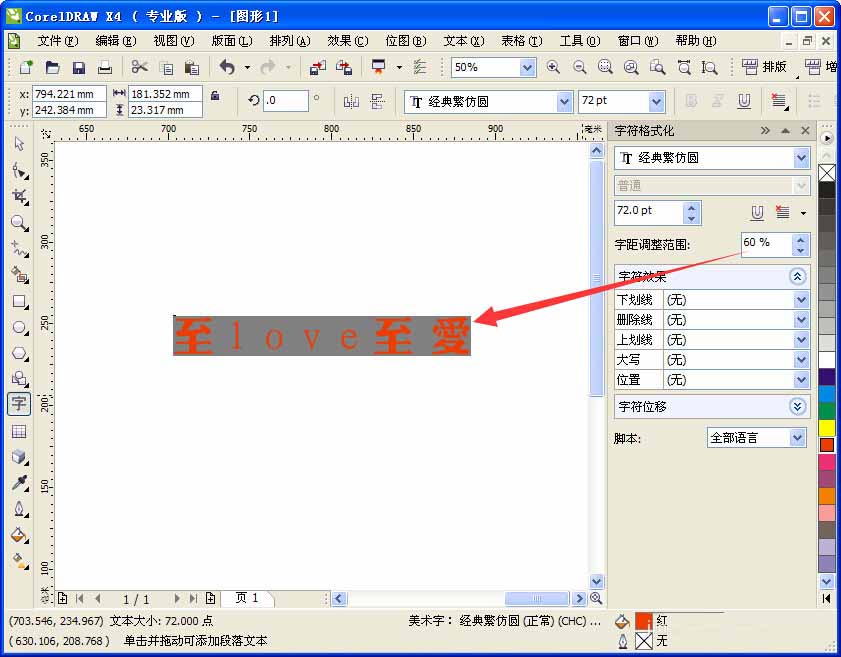Click the Undo arrow icon
The width and height of the screenshot is (841, 657).
point(227,67)
